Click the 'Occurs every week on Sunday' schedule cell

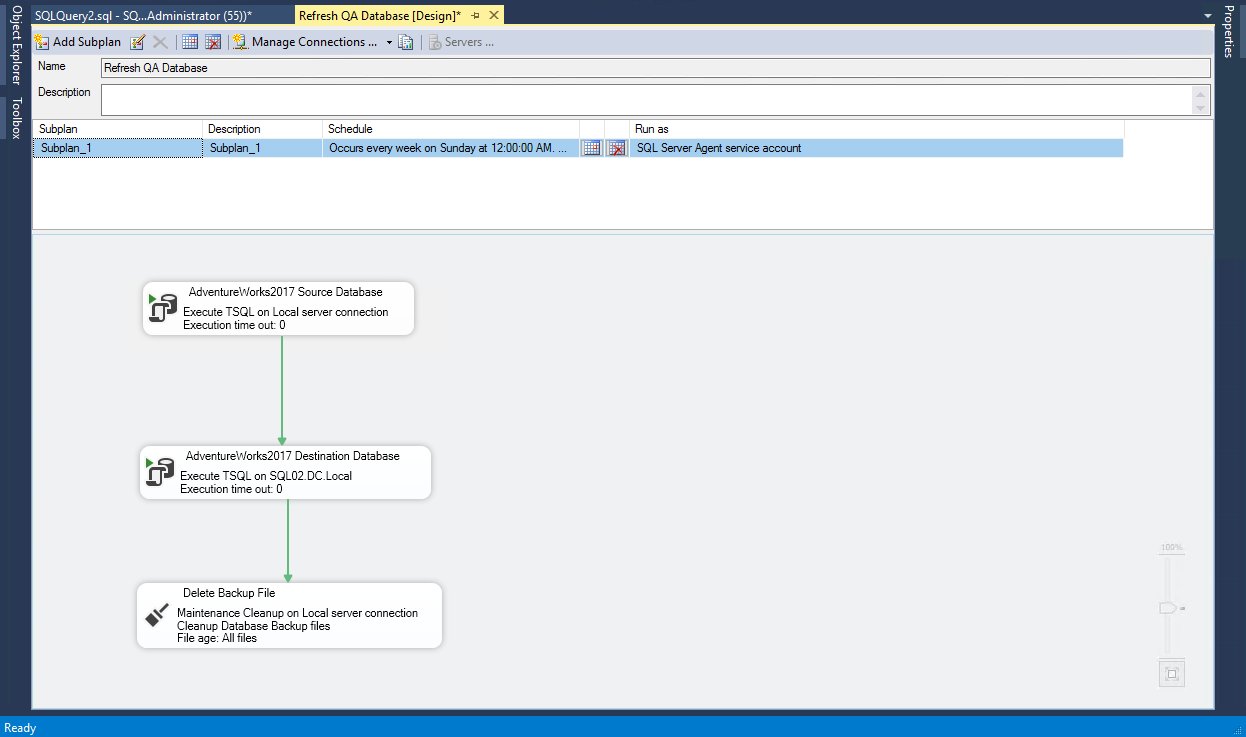(451, 148)
